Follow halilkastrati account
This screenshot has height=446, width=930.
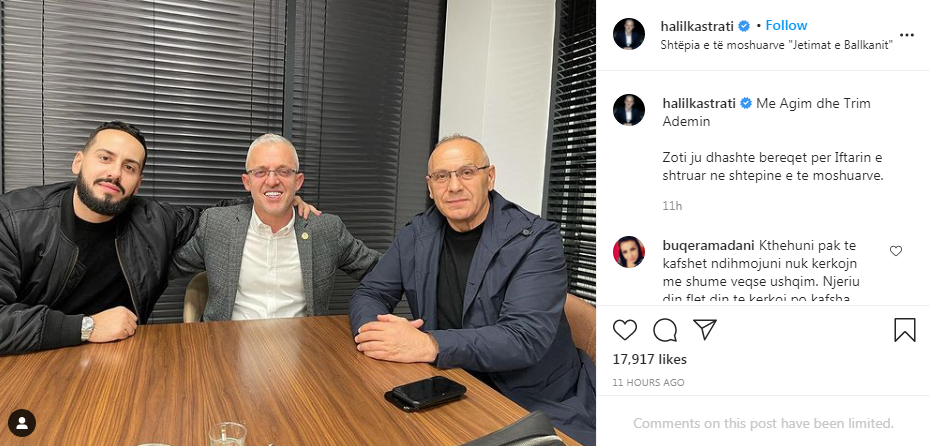786,26
